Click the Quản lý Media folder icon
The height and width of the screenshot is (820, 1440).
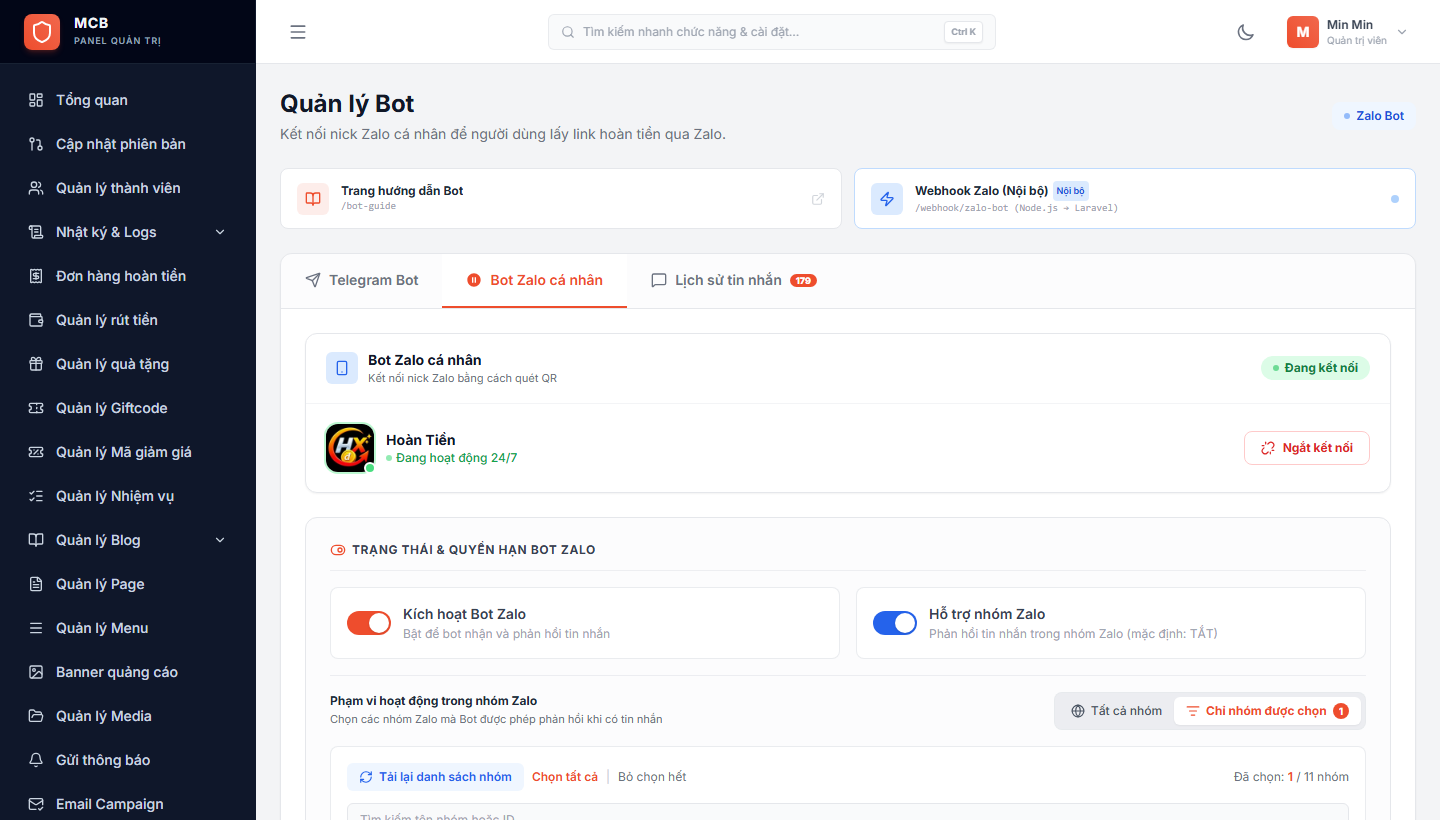pyautogui.click(x=36, y=716)
